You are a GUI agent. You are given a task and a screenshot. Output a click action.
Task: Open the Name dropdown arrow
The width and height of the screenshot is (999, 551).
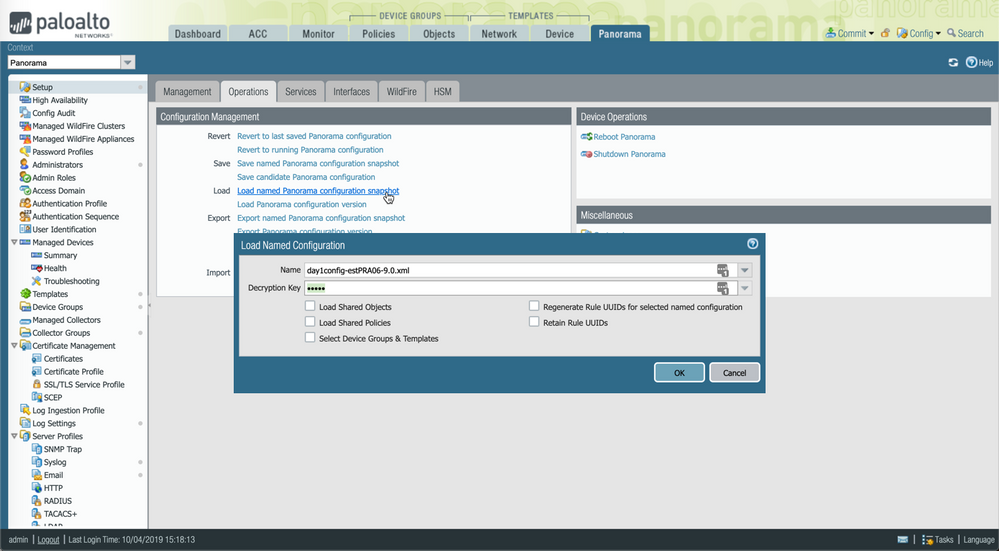(x=744, y=270)
